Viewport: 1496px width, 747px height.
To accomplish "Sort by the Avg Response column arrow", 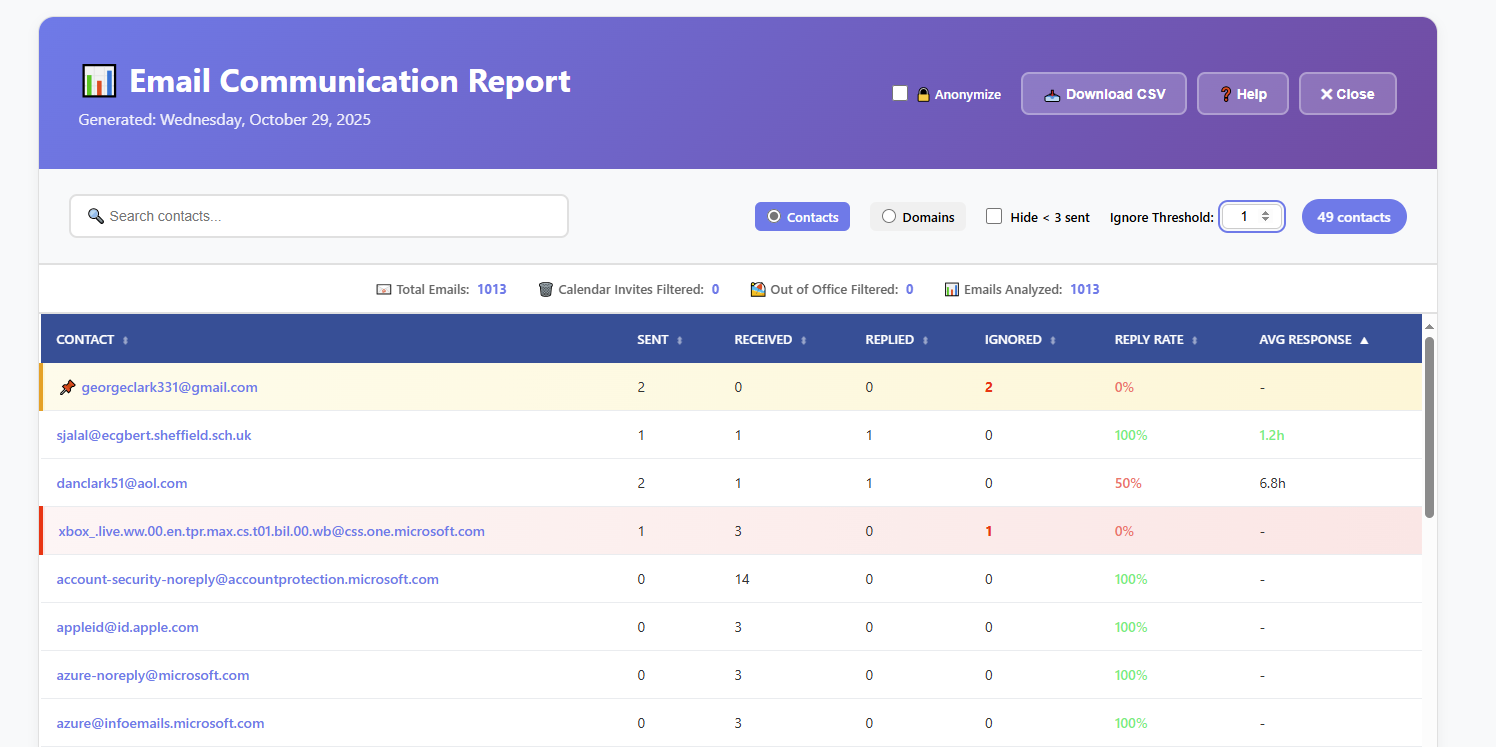I will (x=1366, y=339).
